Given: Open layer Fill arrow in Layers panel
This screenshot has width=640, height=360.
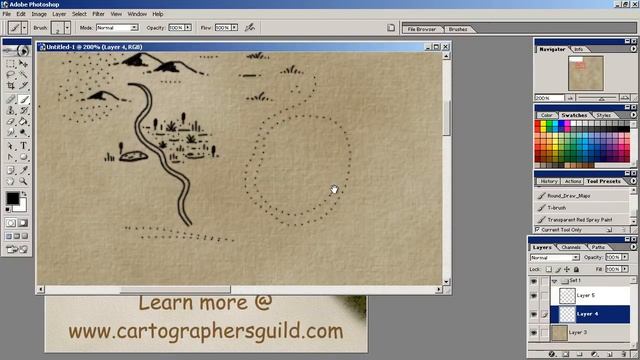Looking at the screenshot, I should tap(625, 269).
